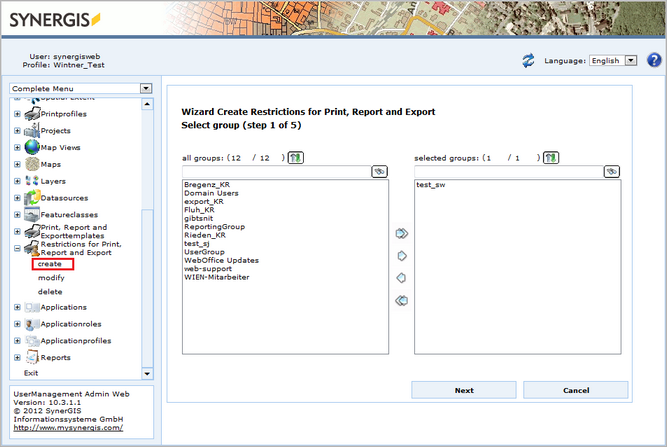This screenshot has height=447, width=667.
Task: Click the refresh arrows icon near Language
Action: (528, 60)
